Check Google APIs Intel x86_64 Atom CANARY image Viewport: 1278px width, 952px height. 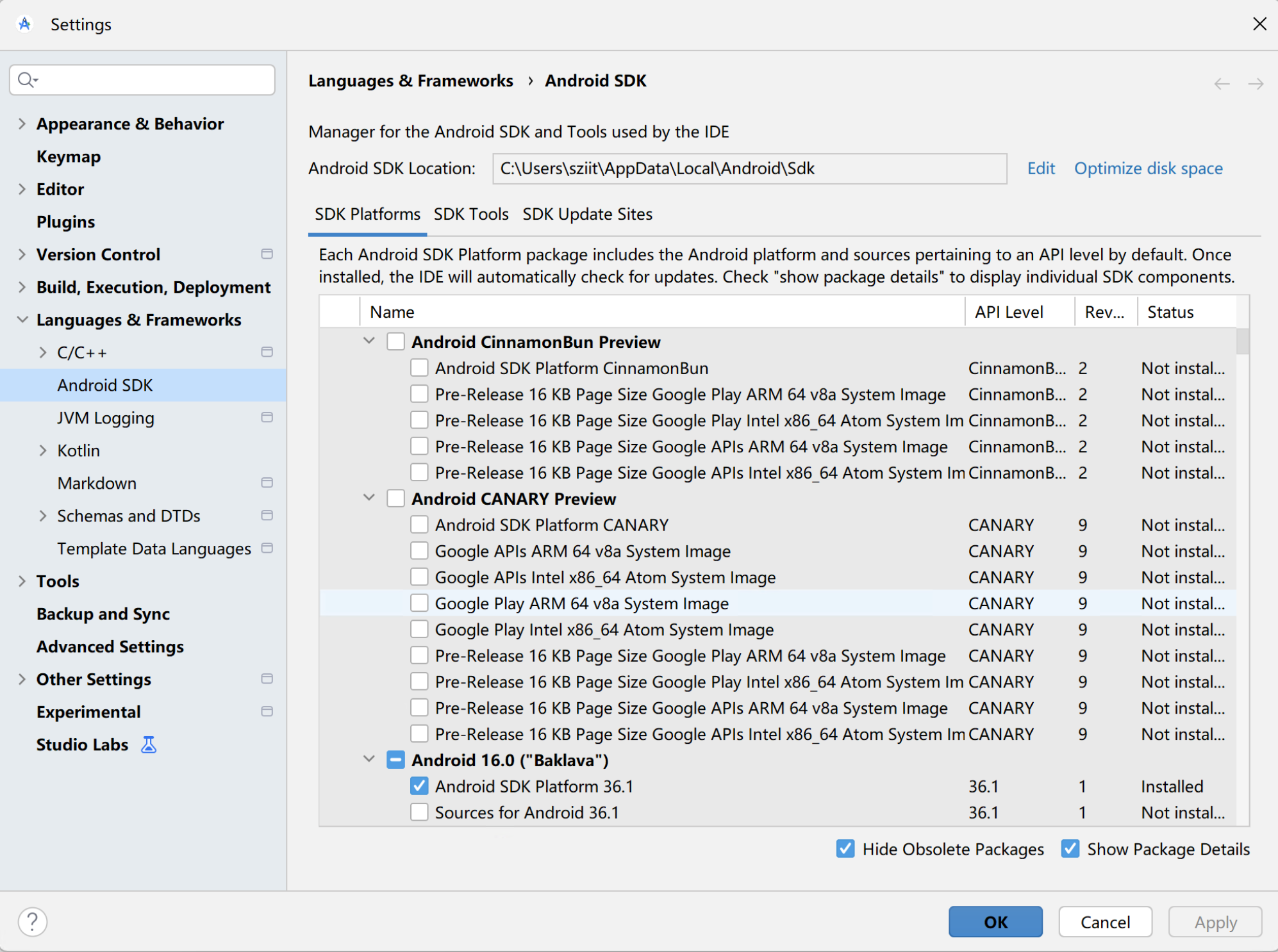coord(419,577)
